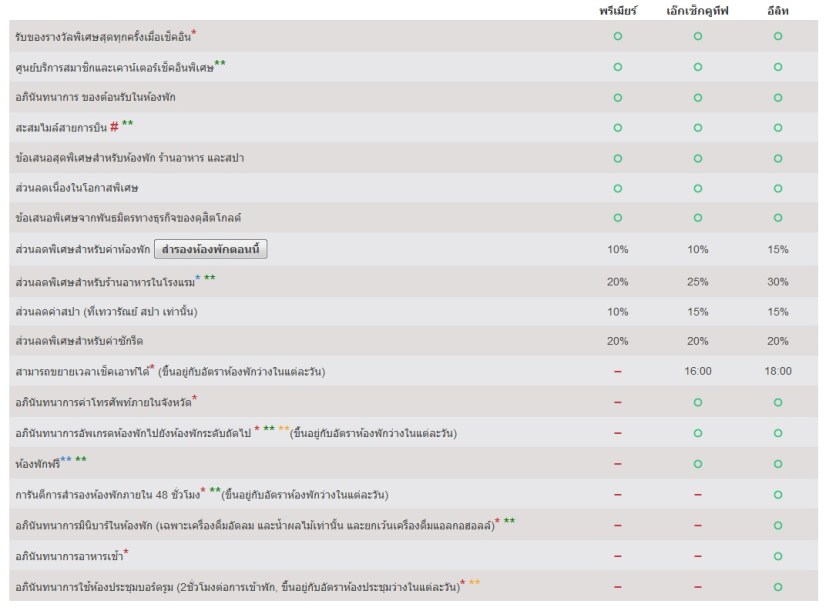The height and width of the screenshot is (614, 829).
Task: Select the เอ็กเซ็กคูทีฟ column header
Action: tap(697, 10)
